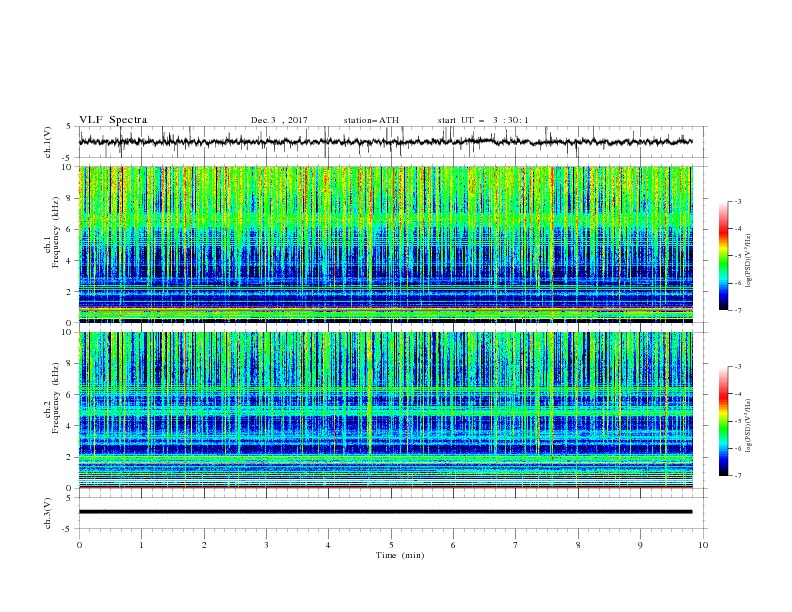Click the "2" kHz tick on the ch.2 axis

(69, 457)
